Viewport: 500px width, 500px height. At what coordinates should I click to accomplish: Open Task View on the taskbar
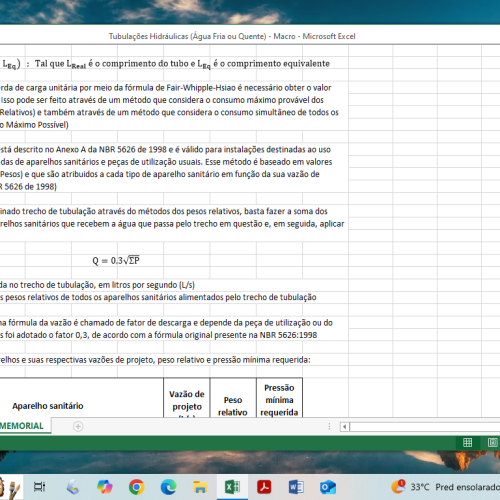39,487
